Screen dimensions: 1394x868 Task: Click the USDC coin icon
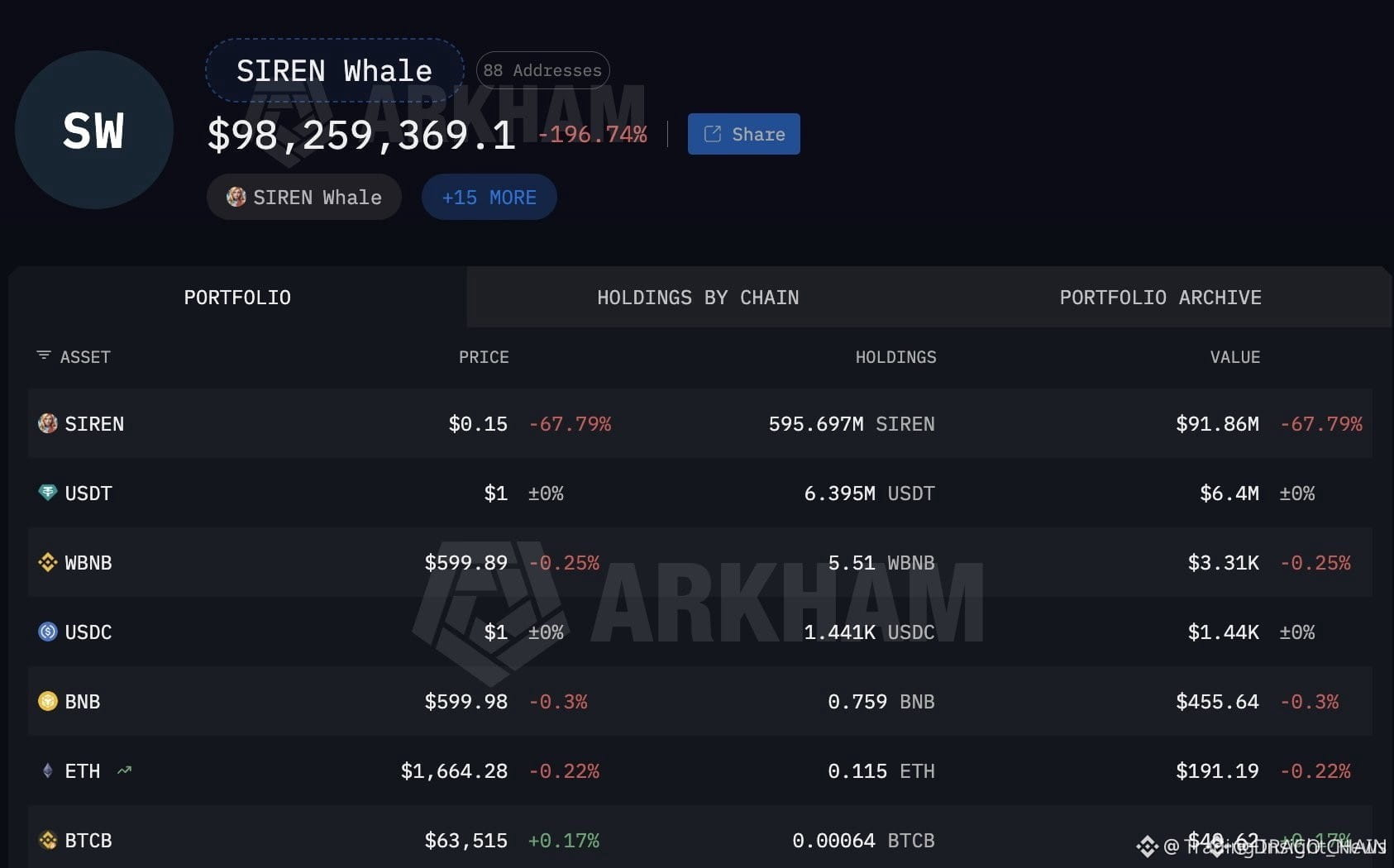pyautogui.click(x=48, y=632)
